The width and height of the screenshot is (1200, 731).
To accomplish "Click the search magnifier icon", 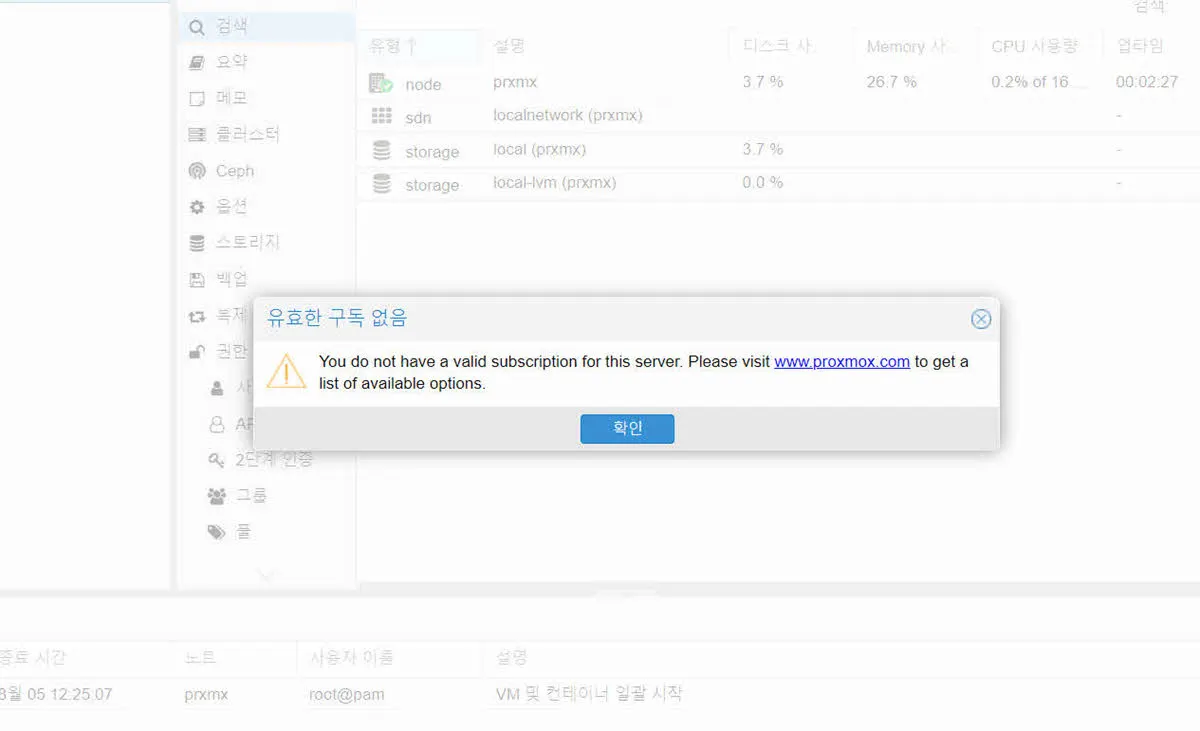I will pos(197,28).
